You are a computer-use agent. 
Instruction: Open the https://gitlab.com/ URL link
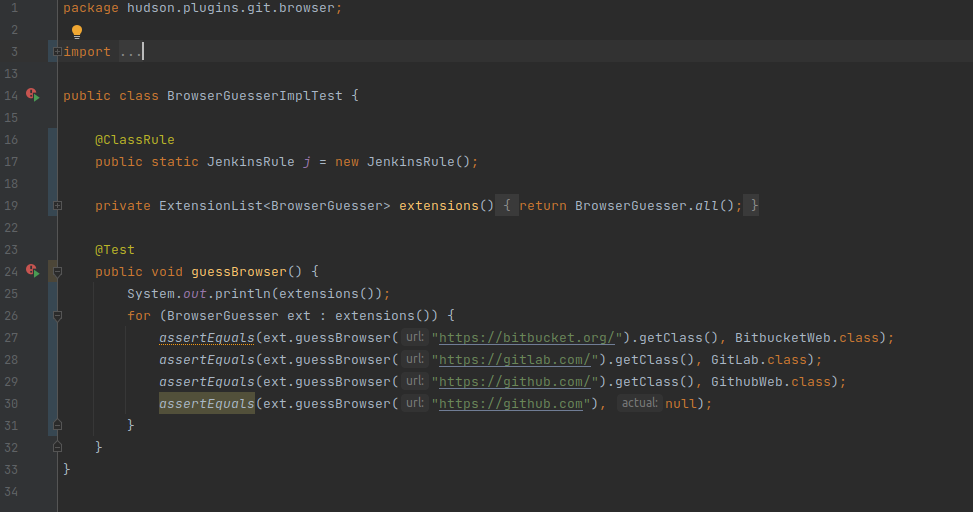point(514,360)
